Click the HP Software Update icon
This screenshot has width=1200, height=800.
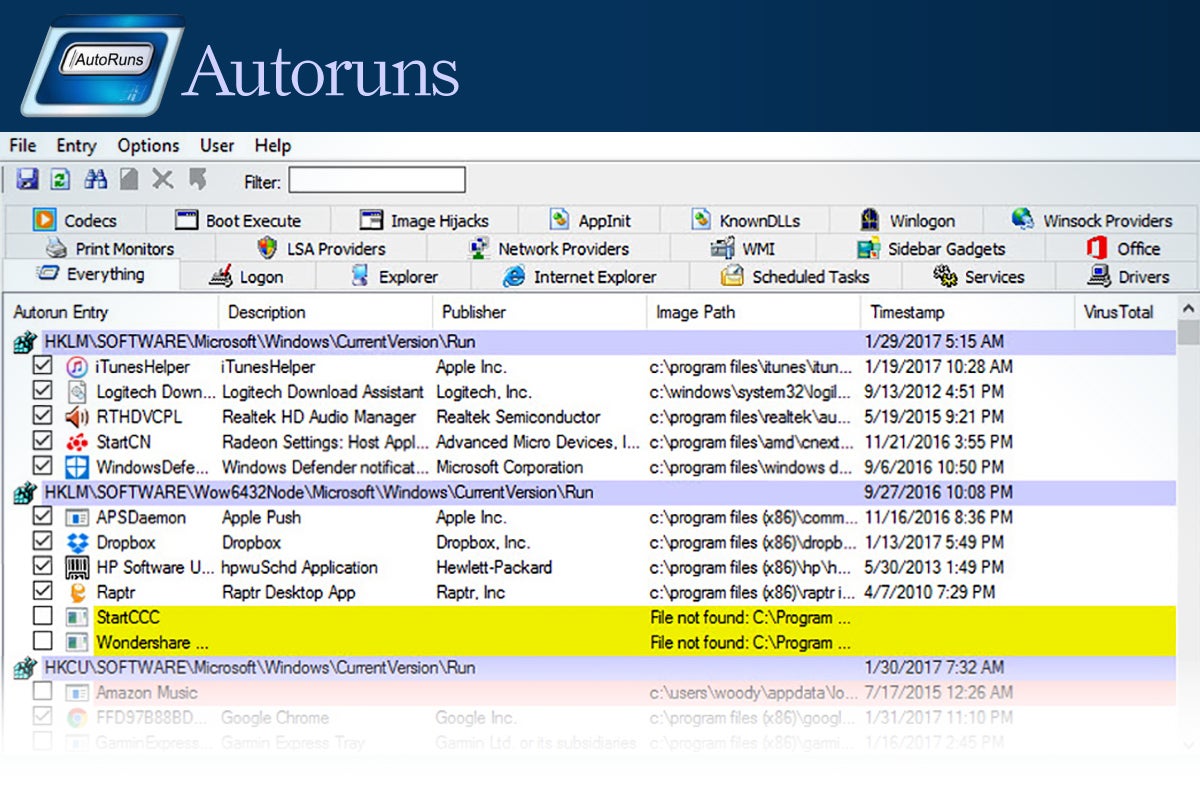click(x=77, y=567)
